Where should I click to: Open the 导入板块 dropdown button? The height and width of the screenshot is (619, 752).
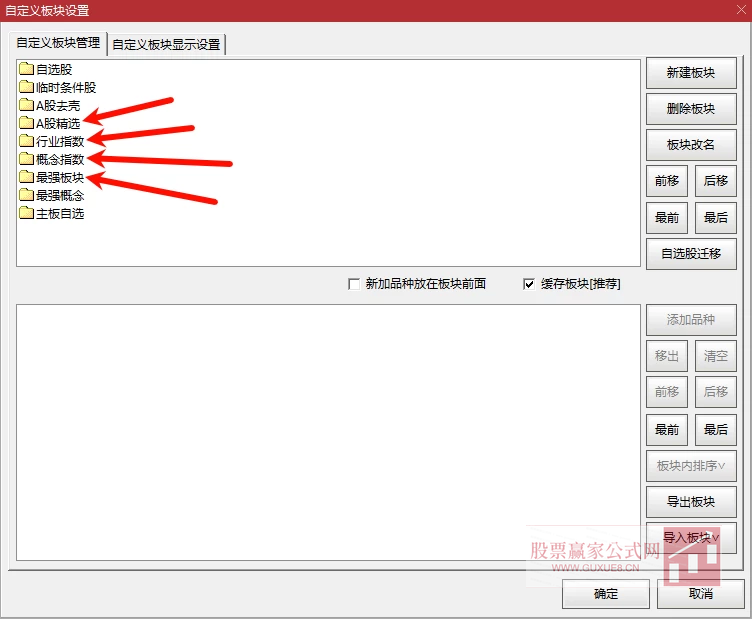click(x=691, y=537)
